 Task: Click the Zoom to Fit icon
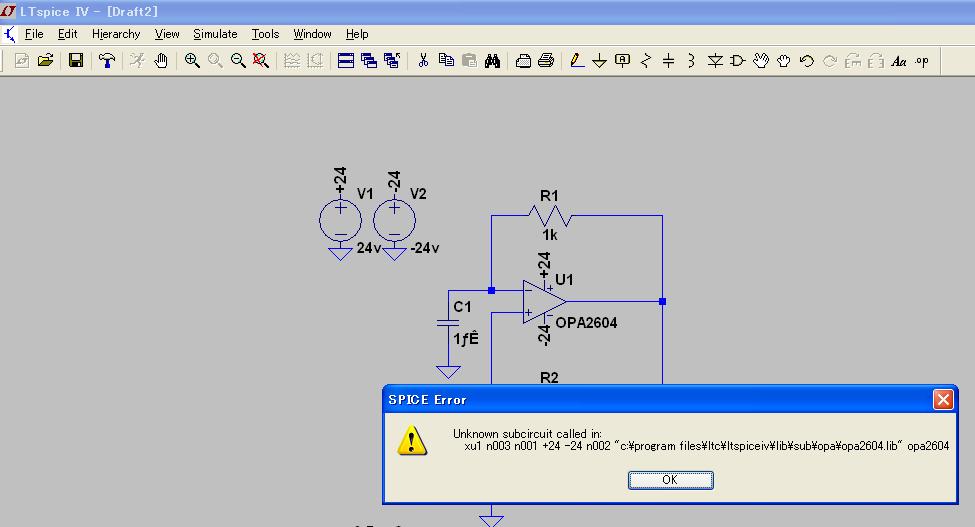[261, 60]
